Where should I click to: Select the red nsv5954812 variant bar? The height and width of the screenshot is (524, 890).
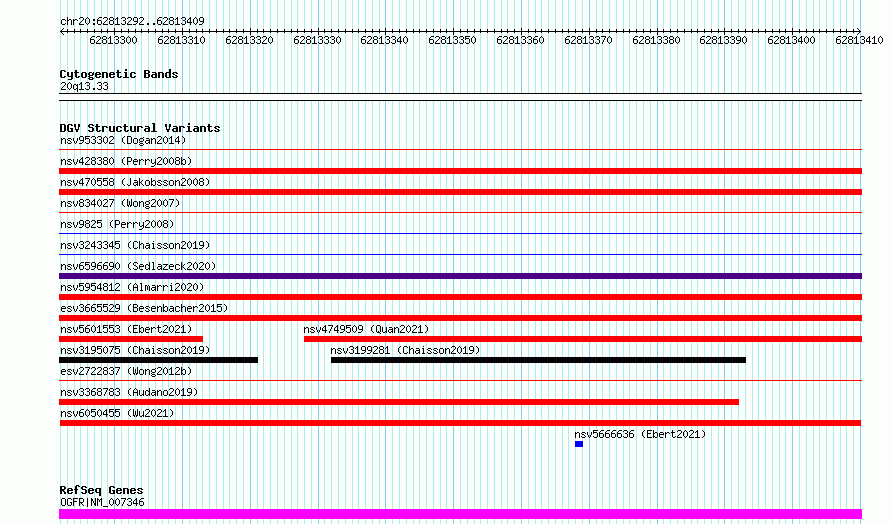pyautogui.click(x=460, y=297)
